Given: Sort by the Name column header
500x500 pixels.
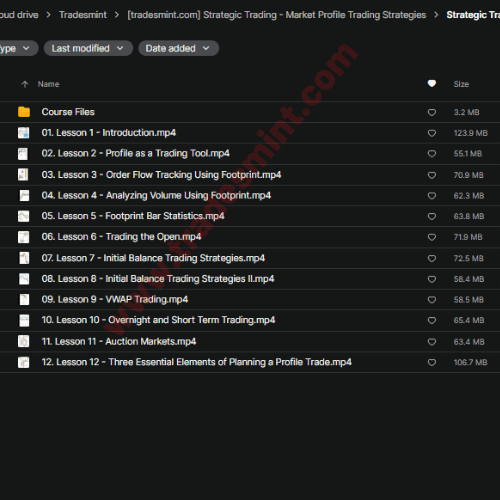Looking at the screenshot, I should point(48,84).
